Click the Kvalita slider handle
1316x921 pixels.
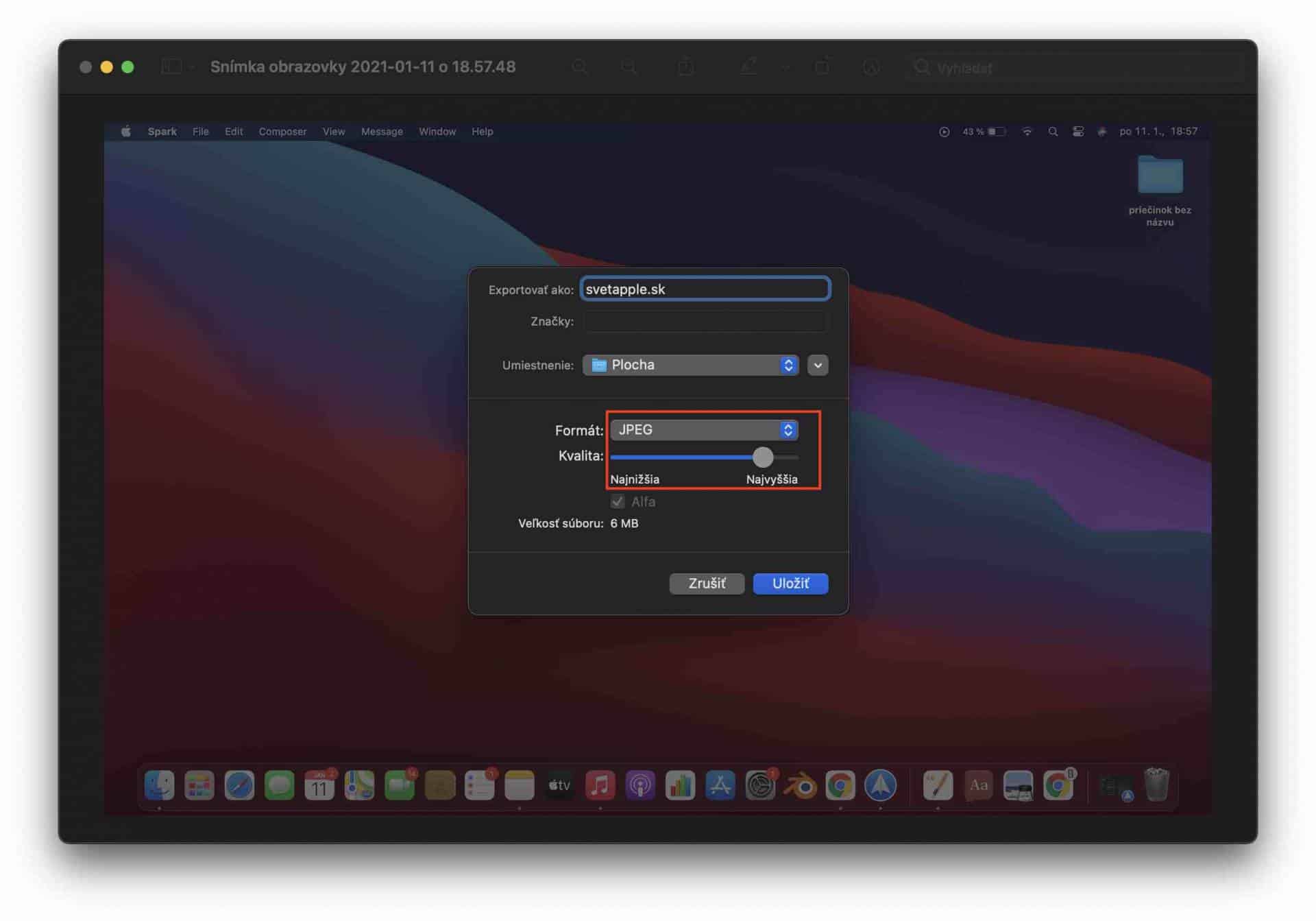pyautogui.click(x=763, y=457)
